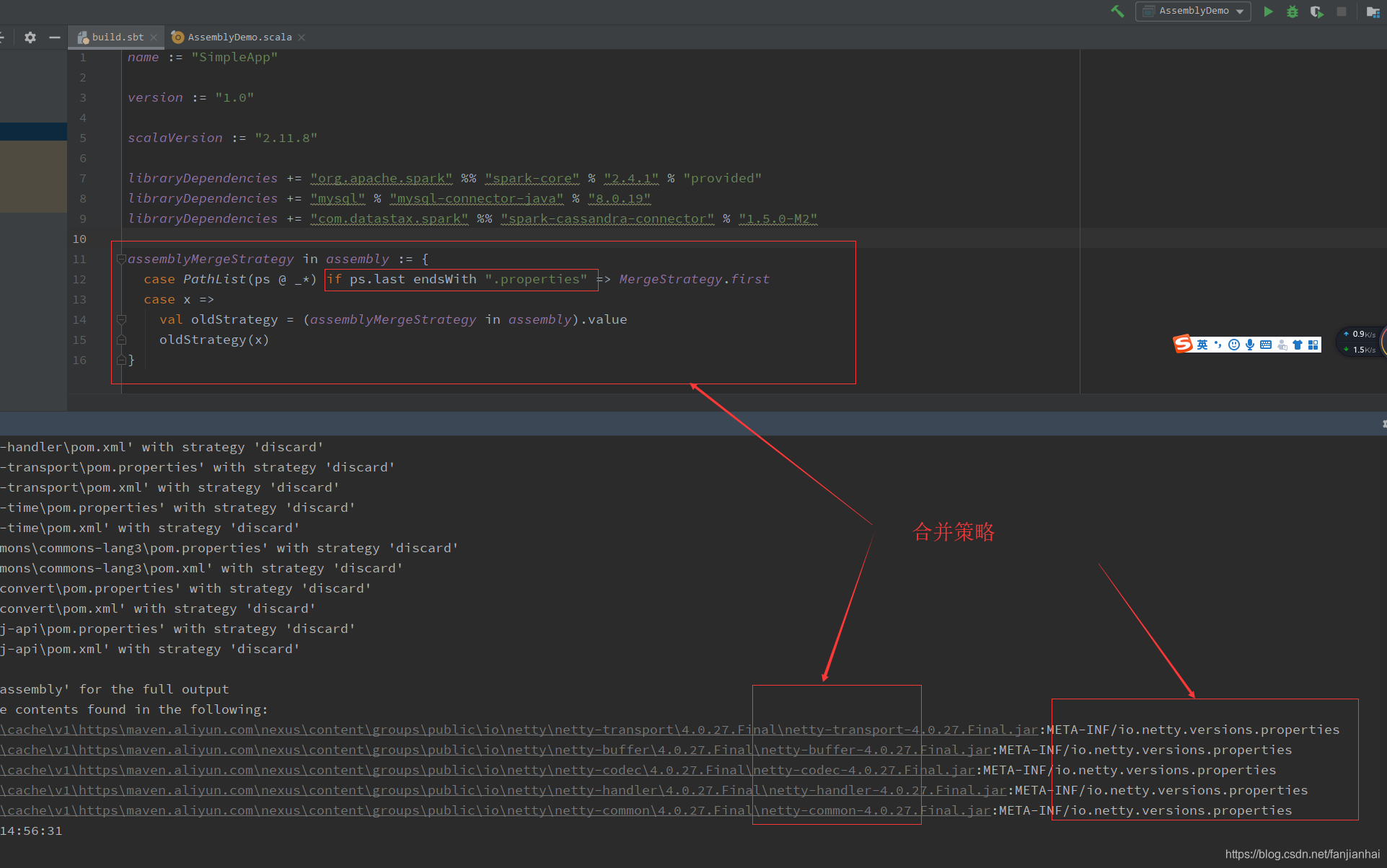Click line number 10 in the gutter
The height and width of the screenshot is (868, 1387).
coord(79,239)
